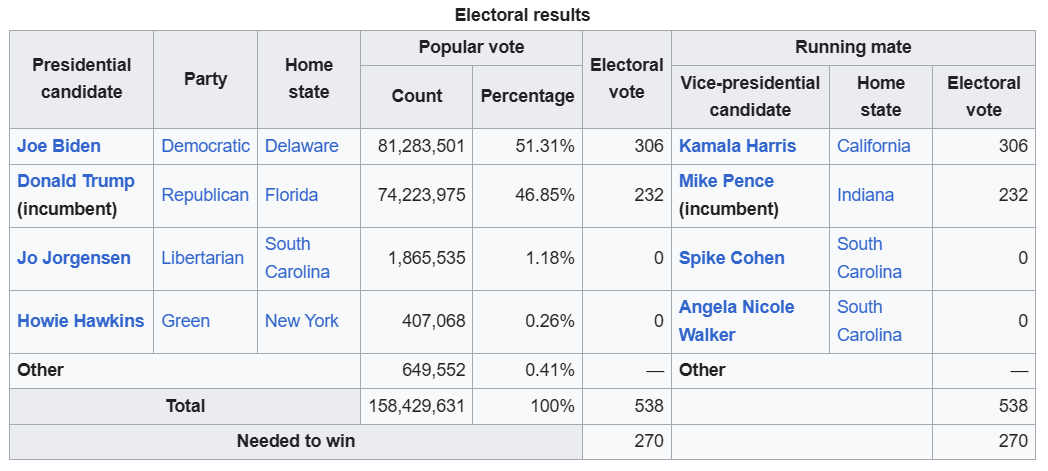Open the Democratic party link
1048x471 pixels.
coord(205,146)
